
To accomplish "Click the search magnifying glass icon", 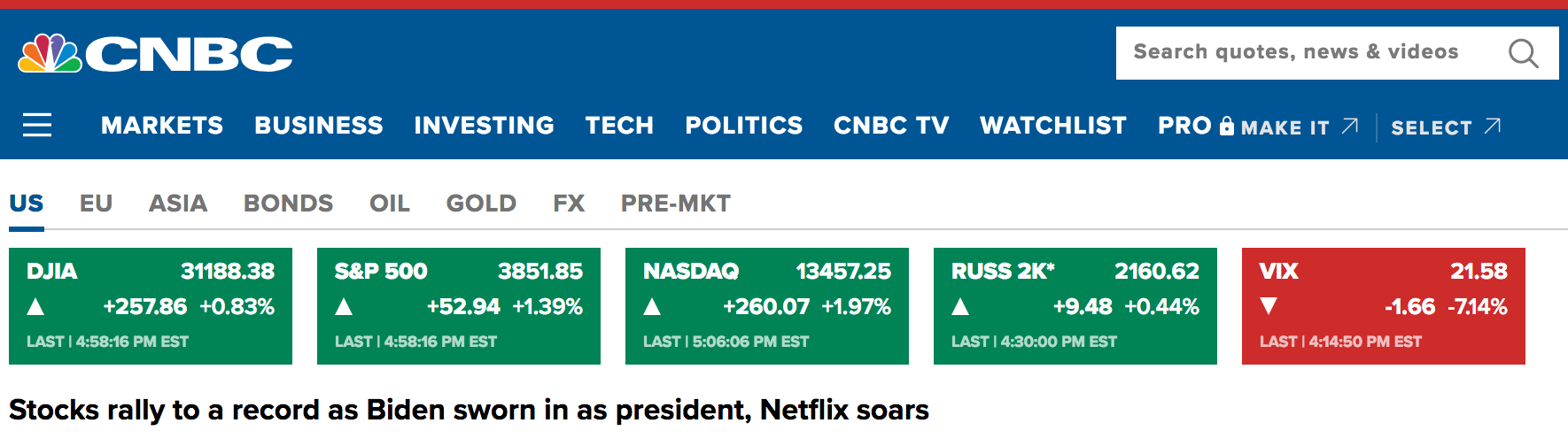I will click(x=1523, y=53).
